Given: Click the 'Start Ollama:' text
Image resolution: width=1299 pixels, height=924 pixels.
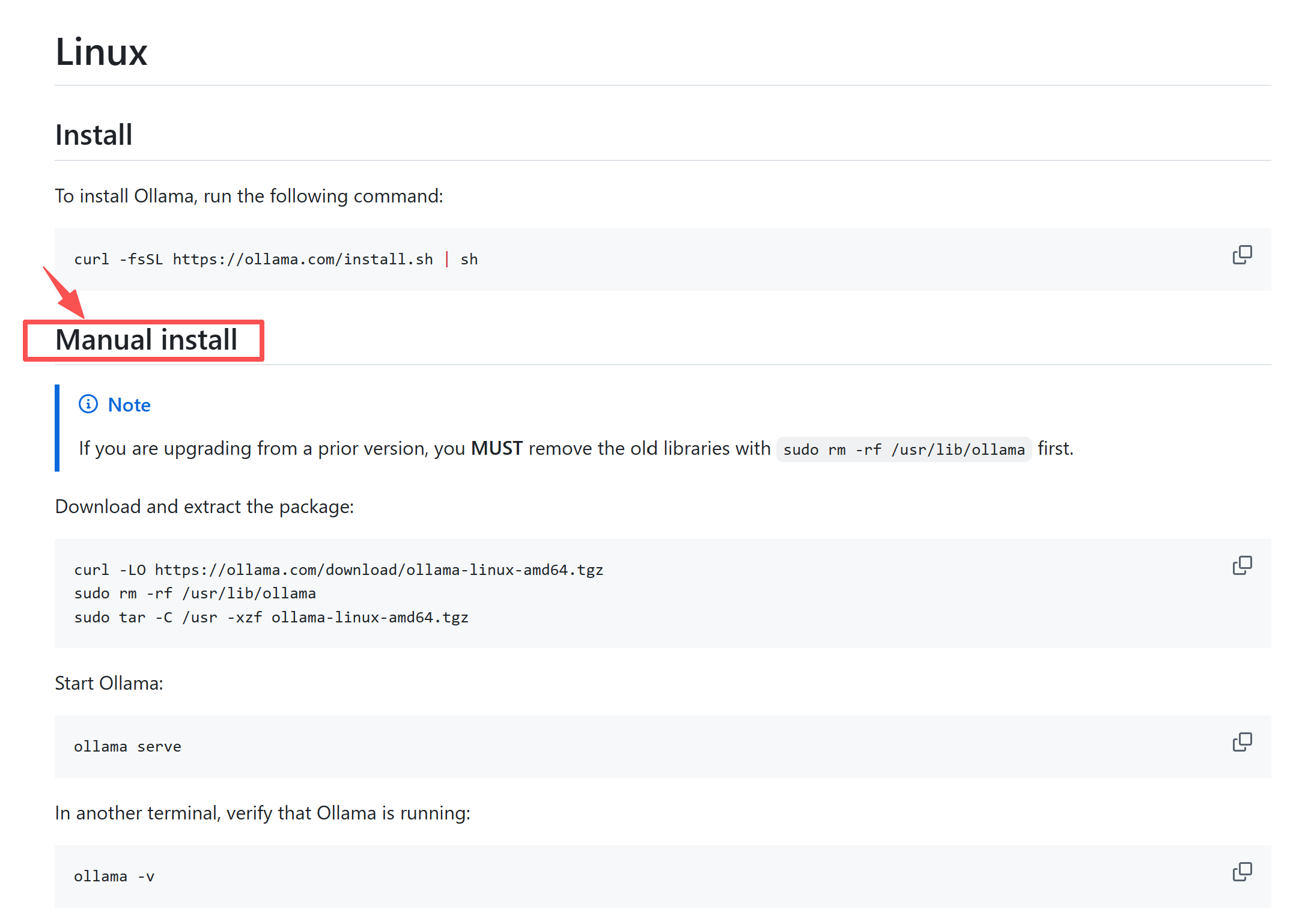Looking at the screenshot, I should click(x=109, y=683).
